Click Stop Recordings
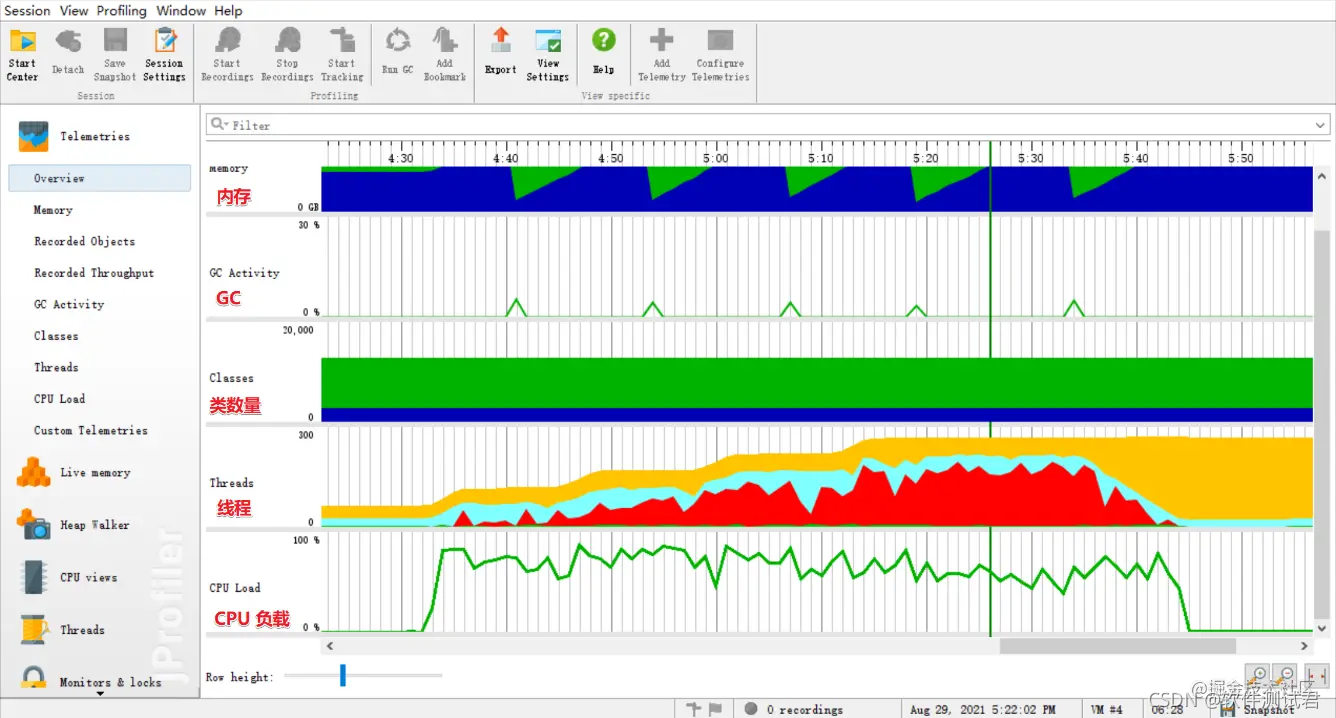This screenshot has width=1336, height=718. point(287,54)
